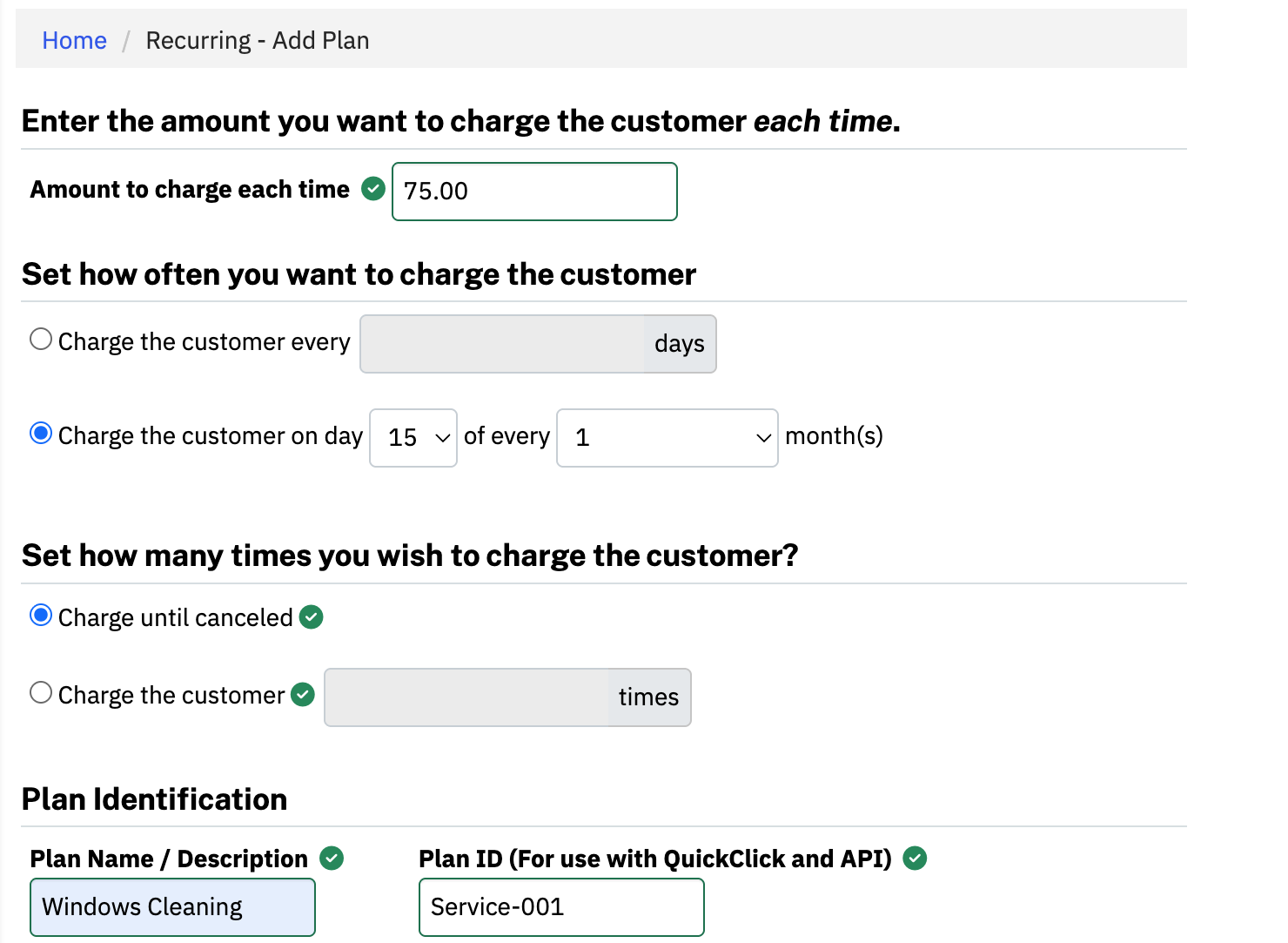The image size is (1288, 943).
Task: Click the 'Amount to charge each time' label
Action: coord(190,189)
